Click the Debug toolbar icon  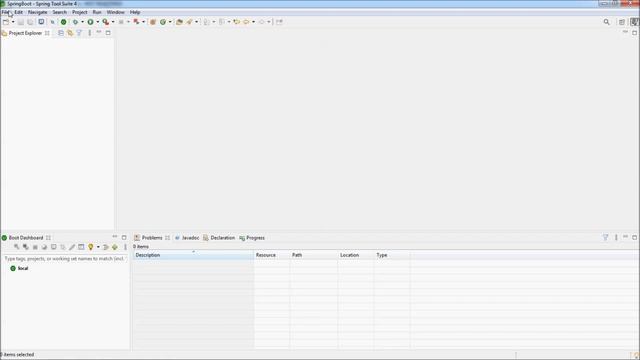(76, 22)
